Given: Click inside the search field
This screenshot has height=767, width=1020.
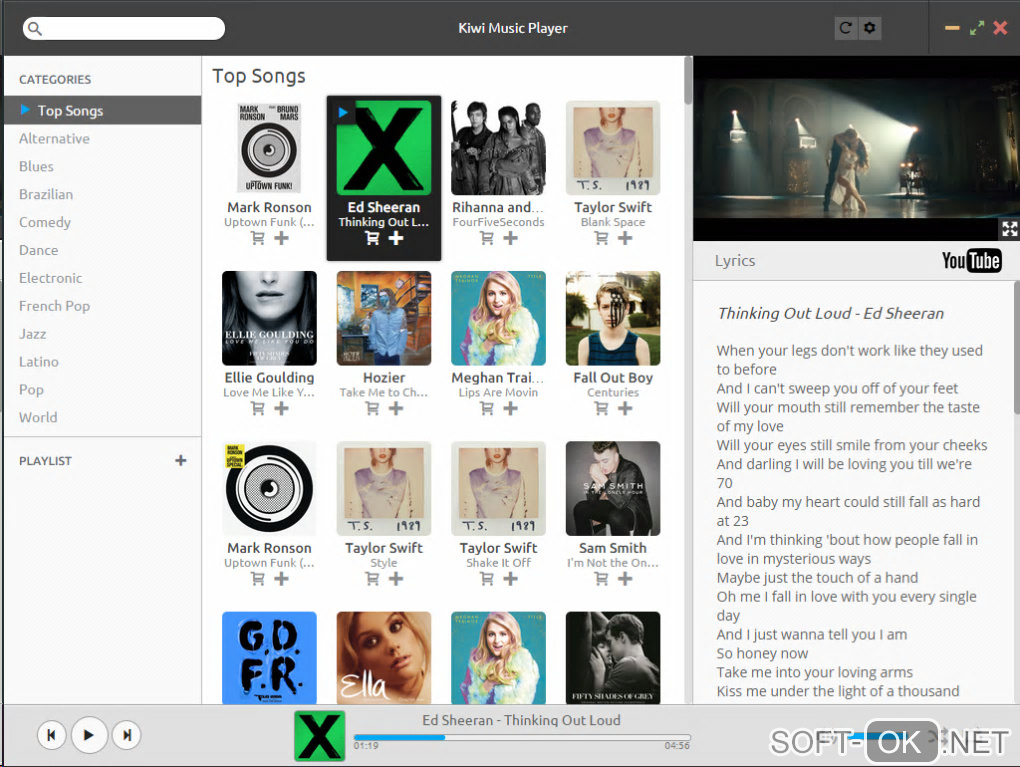Looking at the screenshot, I should pyautogui.click(x=124, y=29).
